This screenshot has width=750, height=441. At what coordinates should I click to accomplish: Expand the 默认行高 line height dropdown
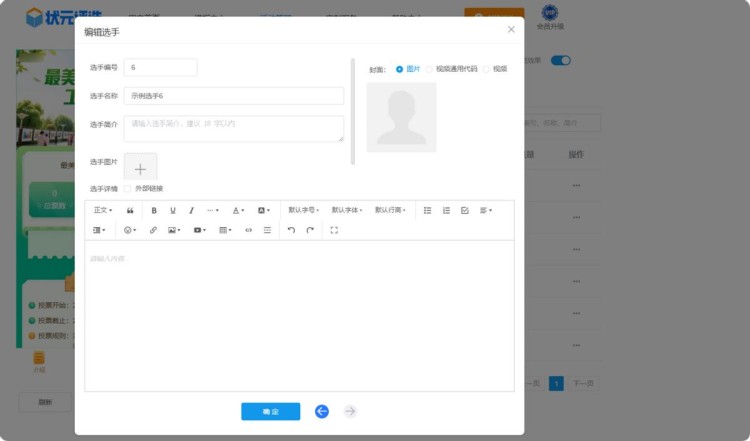pos(390,211)
